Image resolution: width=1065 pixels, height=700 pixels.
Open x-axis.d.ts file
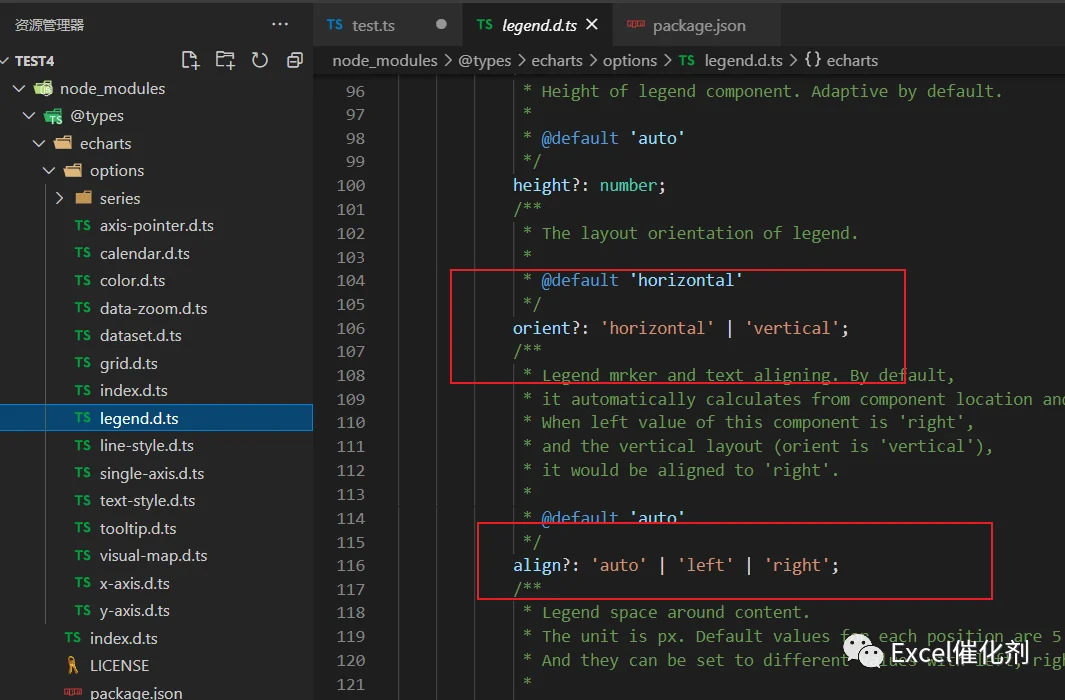[156, 583]
